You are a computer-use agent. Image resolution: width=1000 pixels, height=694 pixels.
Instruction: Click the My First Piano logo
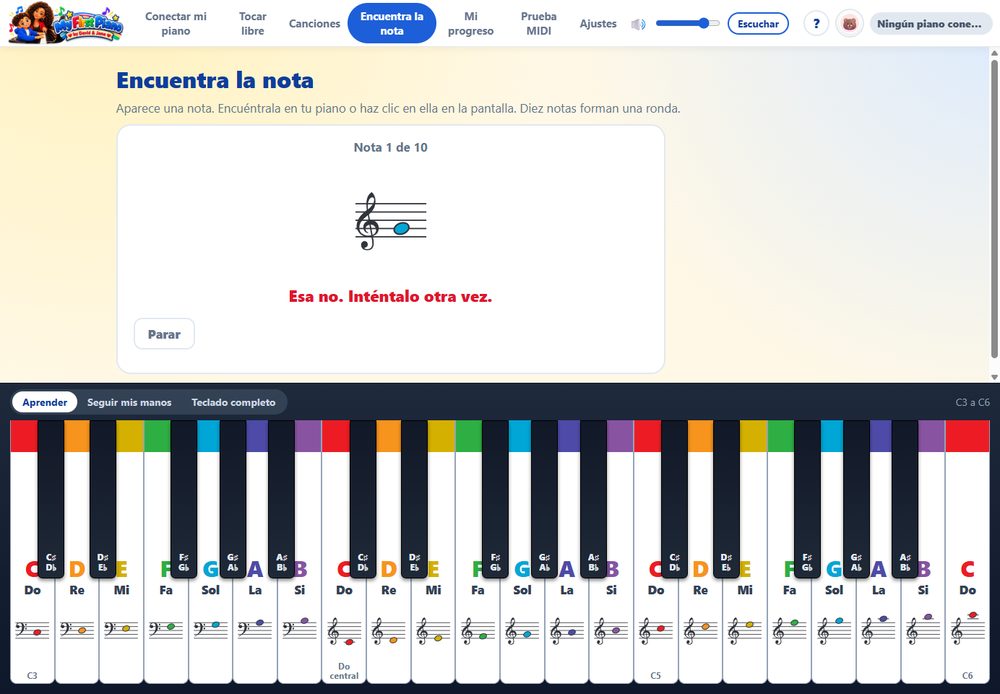66,23
